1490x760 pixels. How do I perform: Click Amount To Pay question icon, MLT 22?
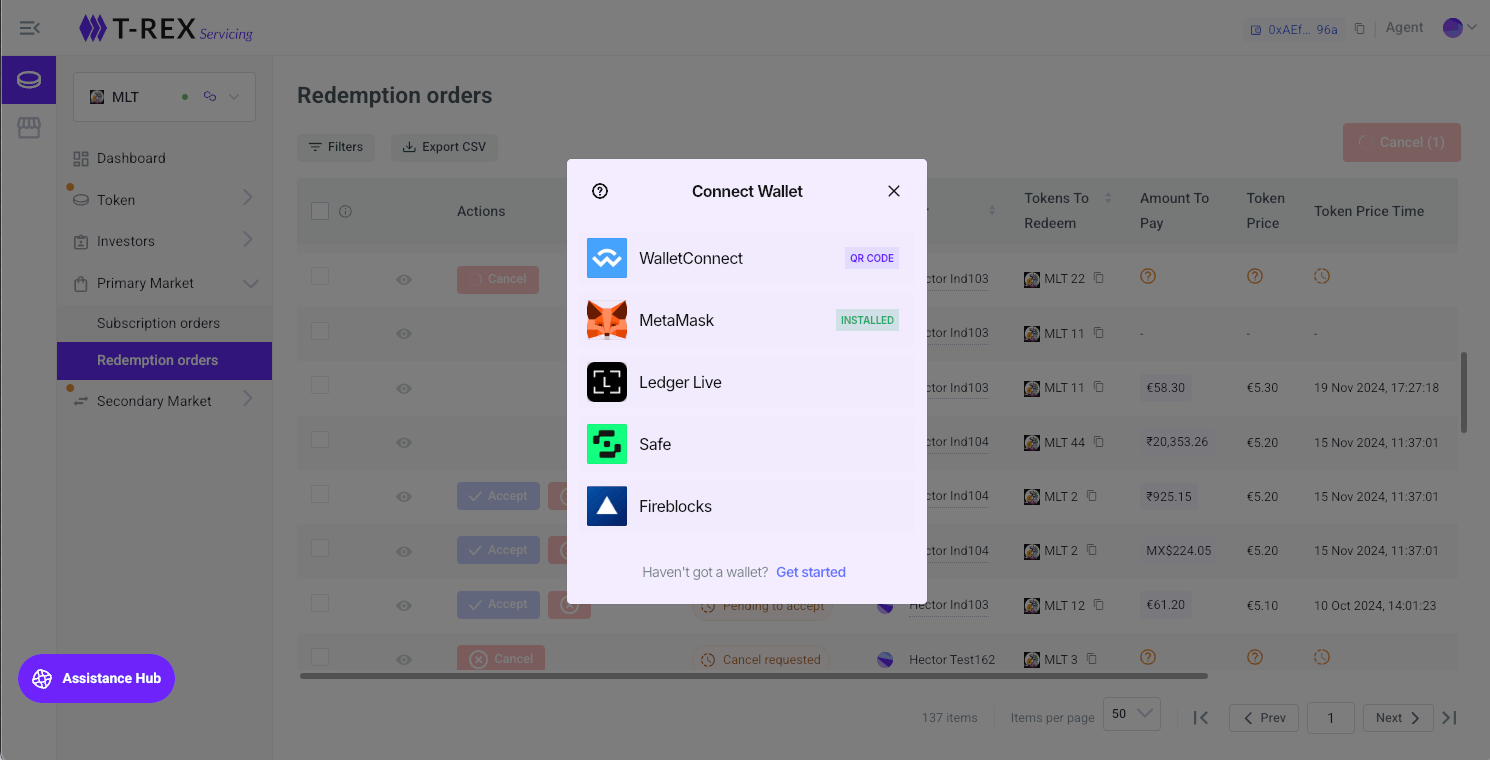1148,276
